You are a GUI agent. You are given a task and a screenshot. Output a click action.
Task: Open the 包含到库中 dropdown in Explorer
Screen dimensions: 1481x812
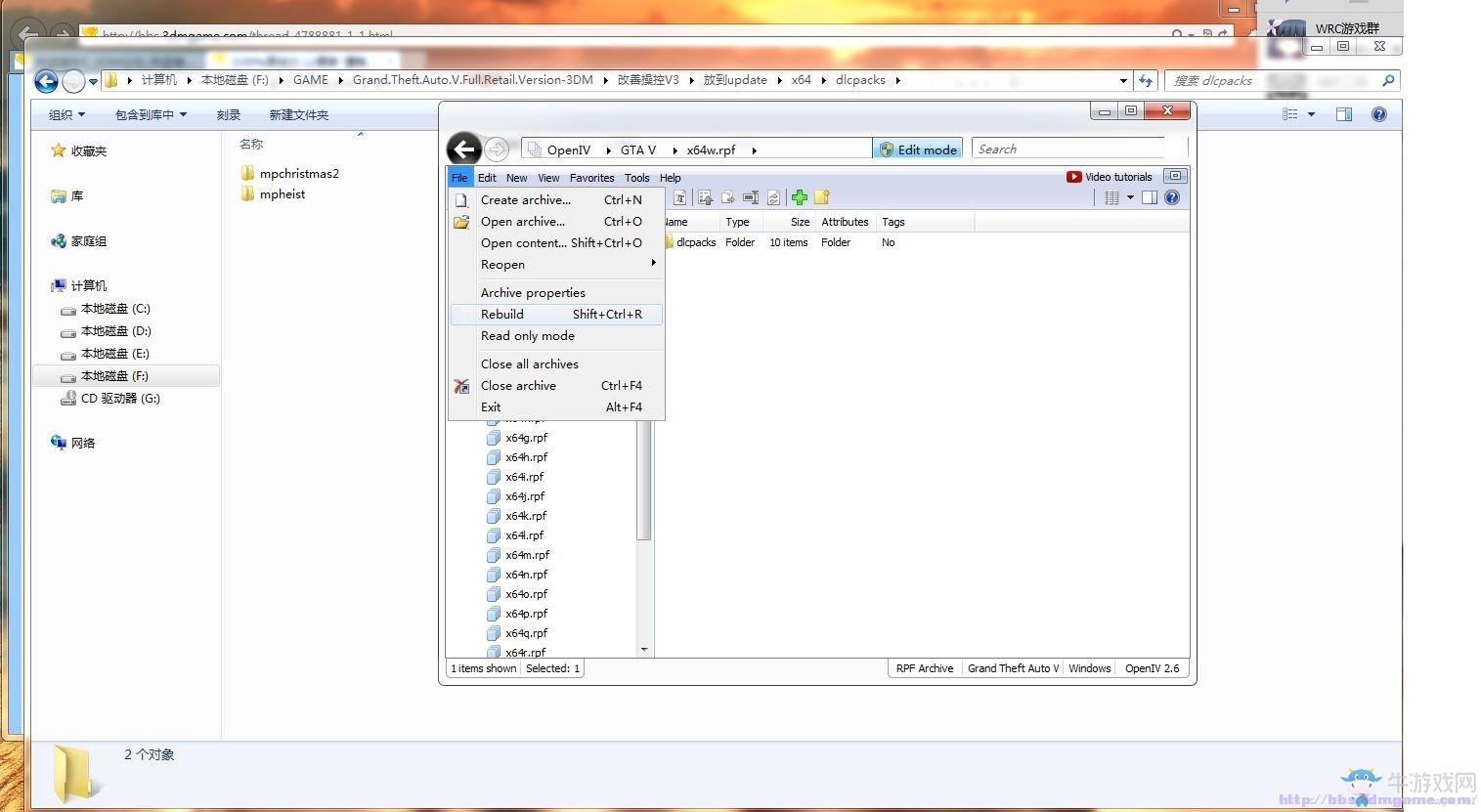(151, 114)
